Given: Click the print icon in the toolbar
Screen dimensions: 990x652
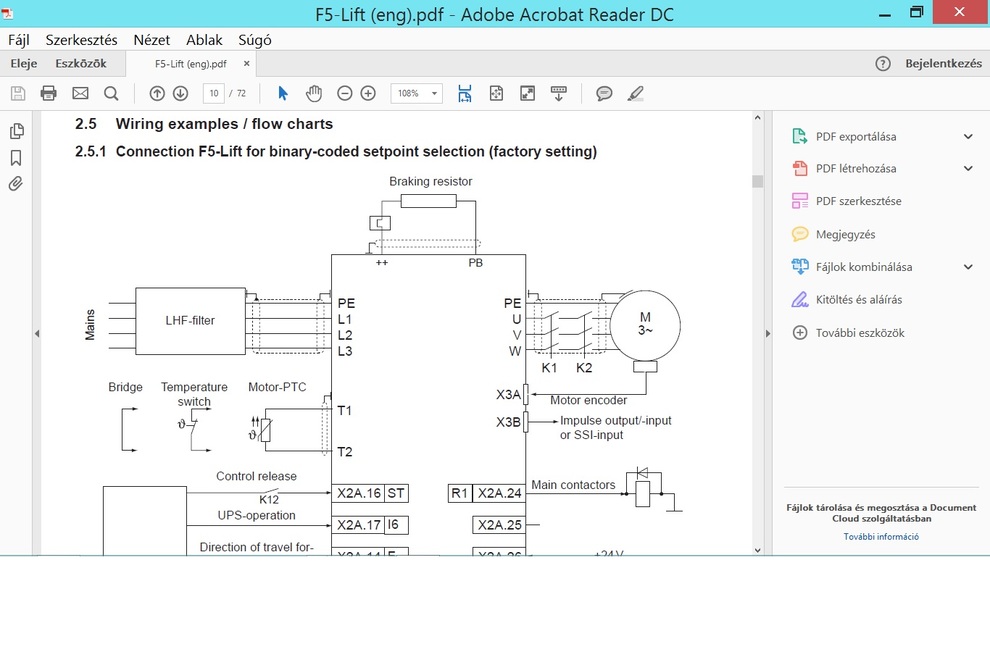Looking at the screenshot, I should (x=48, y=93).
